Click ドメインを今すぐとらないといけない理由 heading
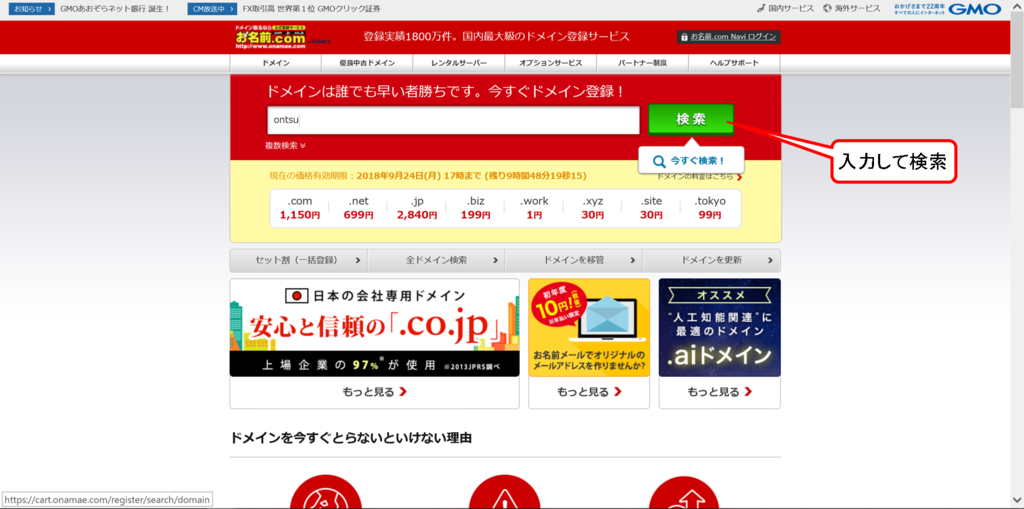Viewport: 1024px width, 509px height. click(351, 438)
